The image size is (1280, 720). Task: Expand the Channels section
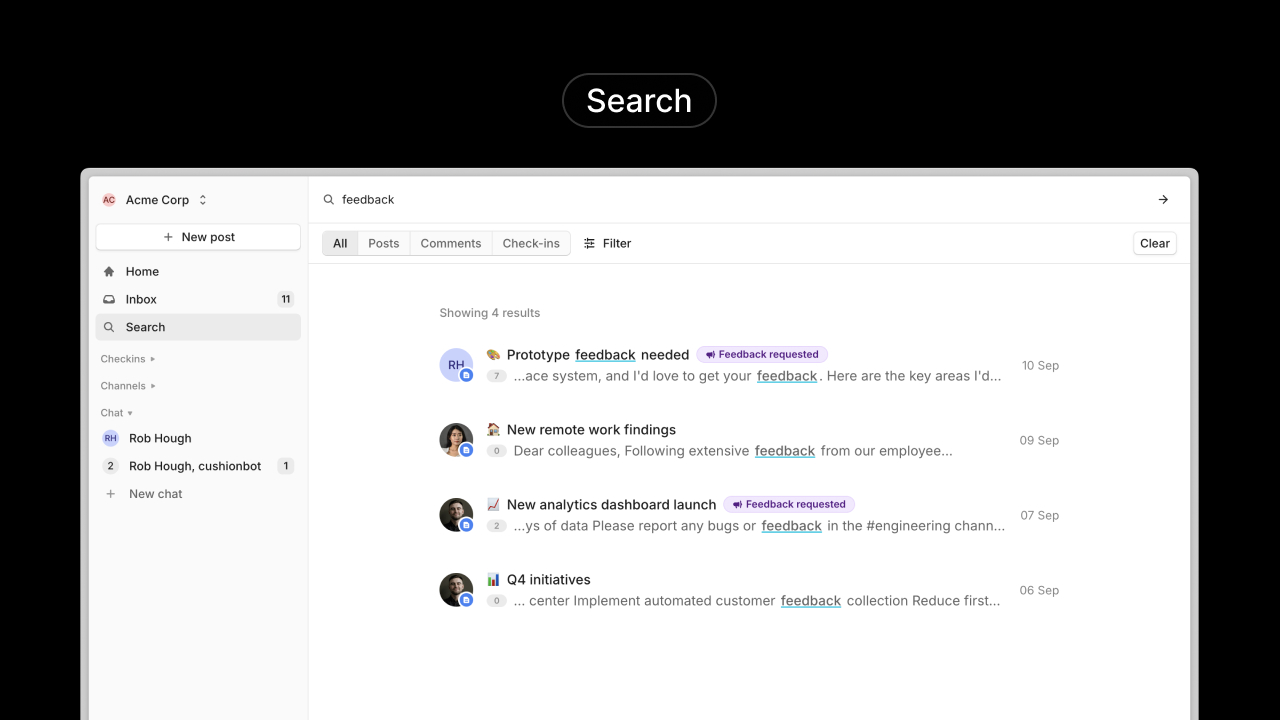pos(127,386)
